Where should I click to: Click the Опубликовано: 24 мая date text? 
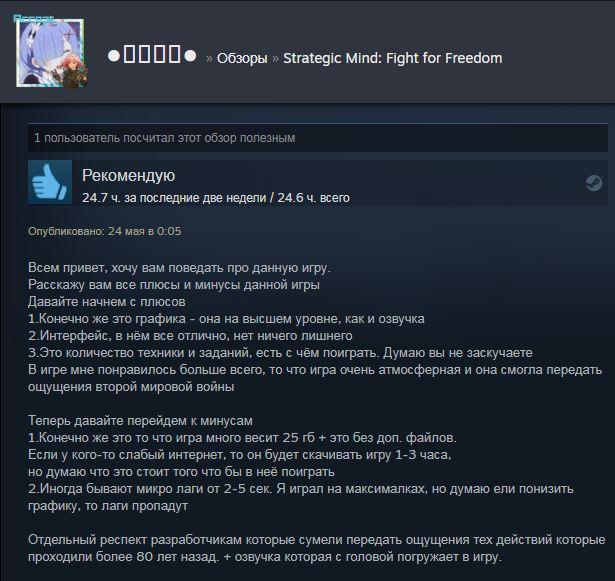(x=105, y=231)
